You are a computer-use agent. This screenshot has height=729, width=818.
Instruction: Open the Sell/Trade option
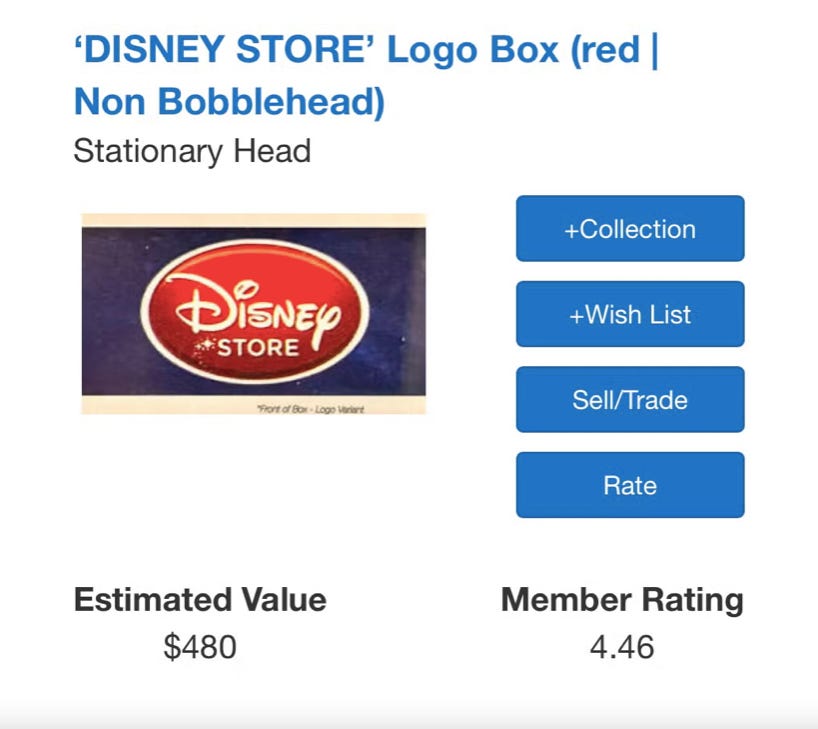pos(630,400)
